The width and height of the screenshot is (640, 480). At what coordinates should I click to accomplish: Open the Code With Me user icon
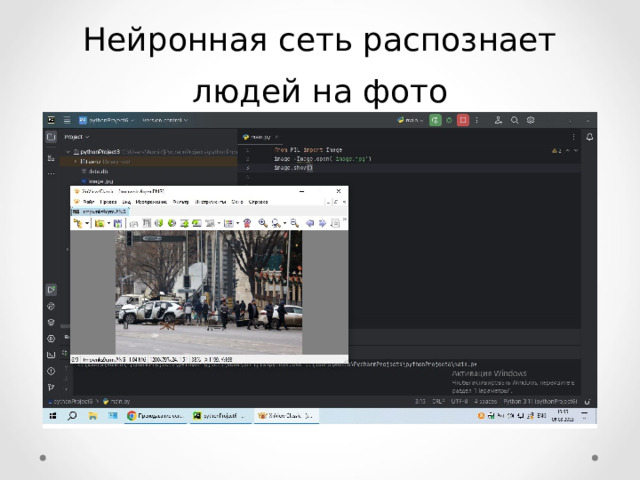[x=498, y=120]
